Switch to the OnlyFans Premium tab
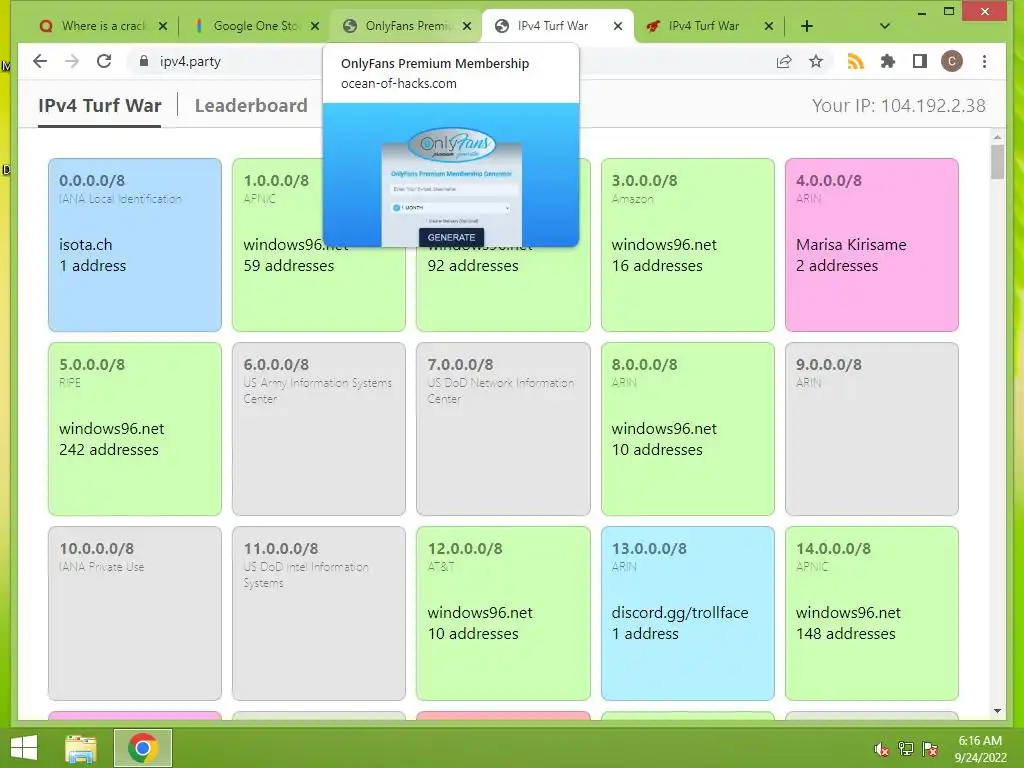Image resolution: width=1024 pixels, height=768 pixels. [405, 26]
